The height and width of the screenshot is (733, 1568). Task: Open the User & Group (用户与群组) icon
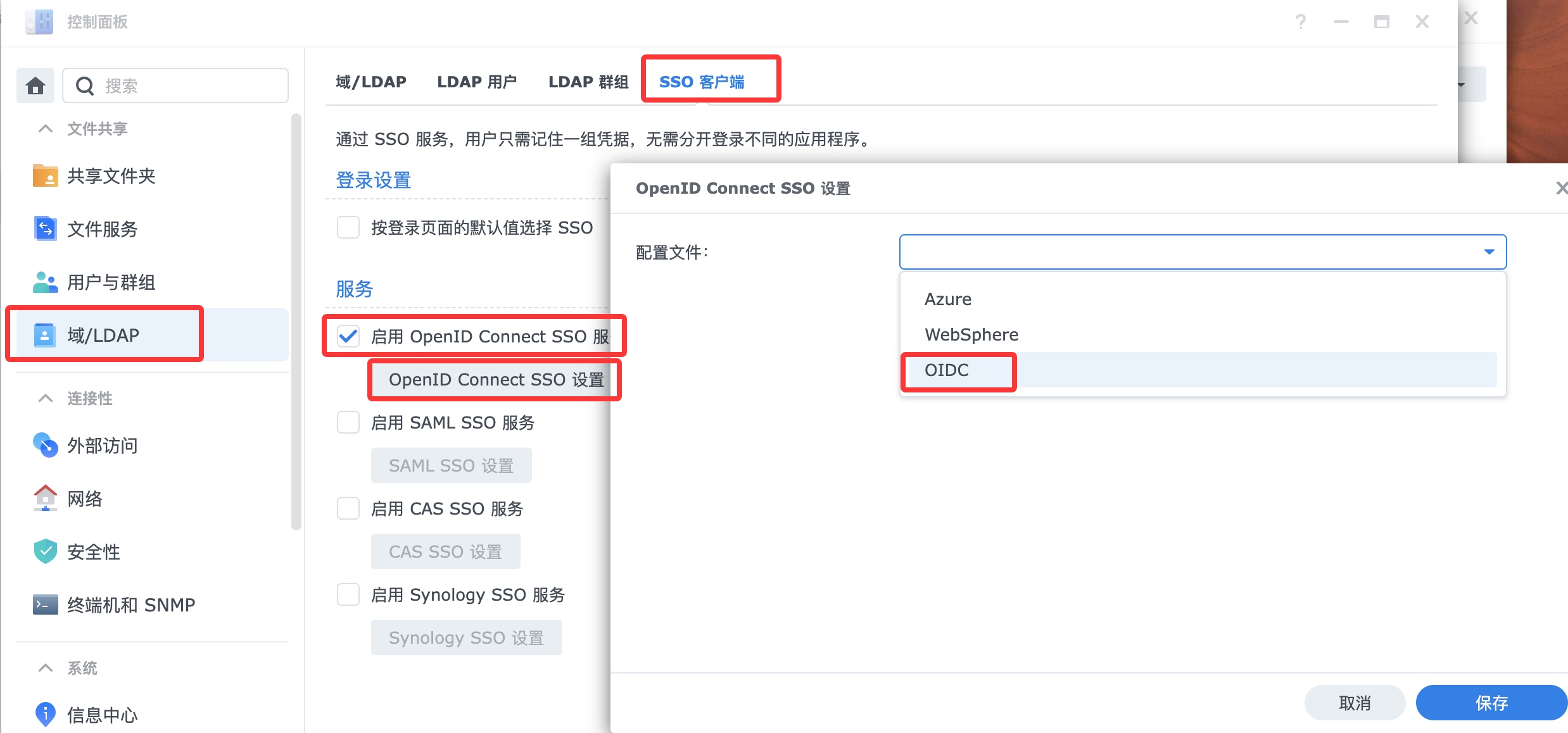click(x=46, y=282)
